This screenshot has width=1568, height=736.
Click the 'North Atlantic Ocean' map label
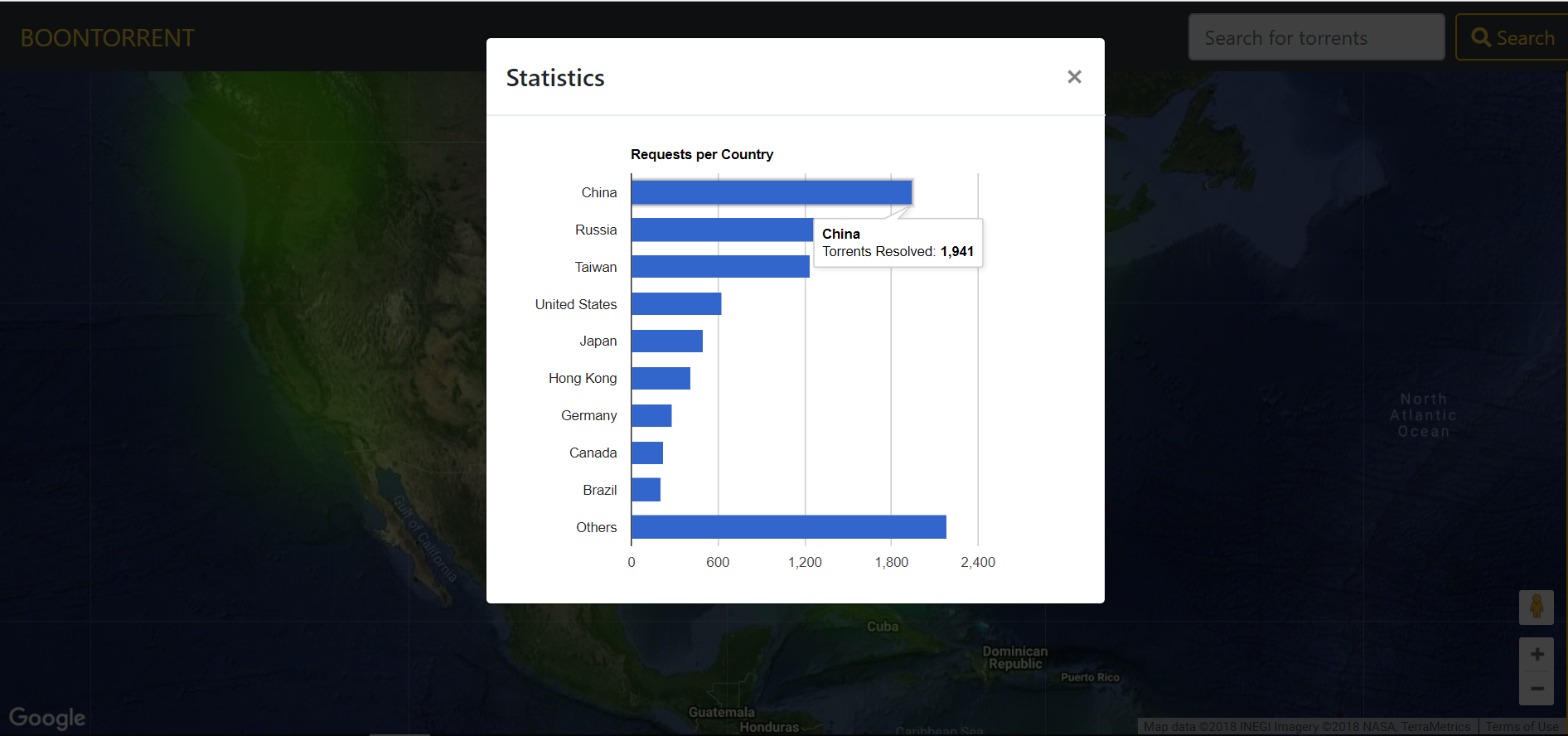tap(1424, 415)
